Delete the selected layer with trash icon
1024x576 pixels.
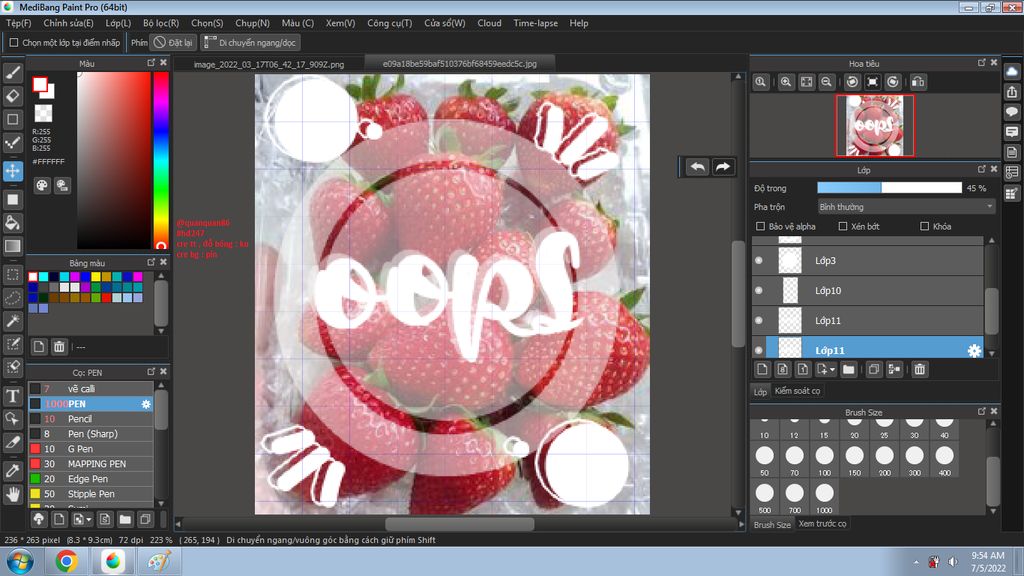coord(920,370)
